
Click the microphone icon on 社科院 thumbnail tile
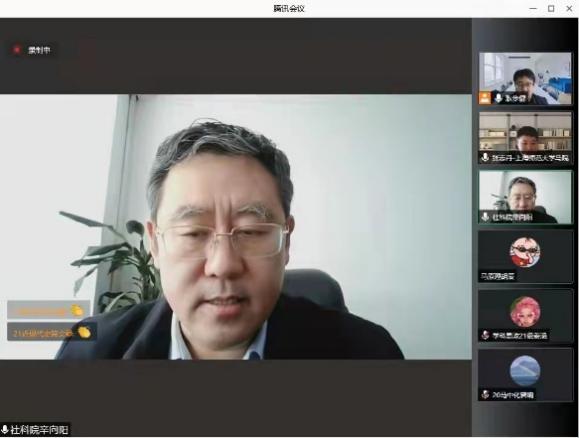(x=485, y=217)
